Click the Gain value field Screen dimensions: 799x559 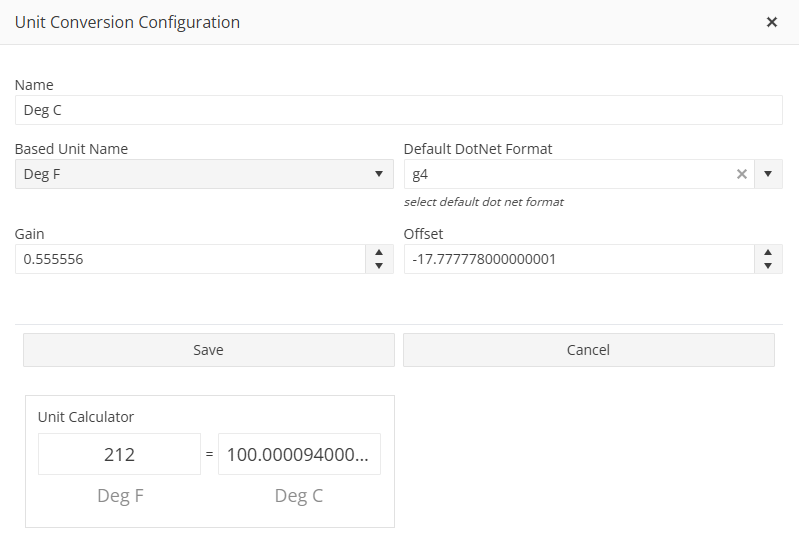190,259
